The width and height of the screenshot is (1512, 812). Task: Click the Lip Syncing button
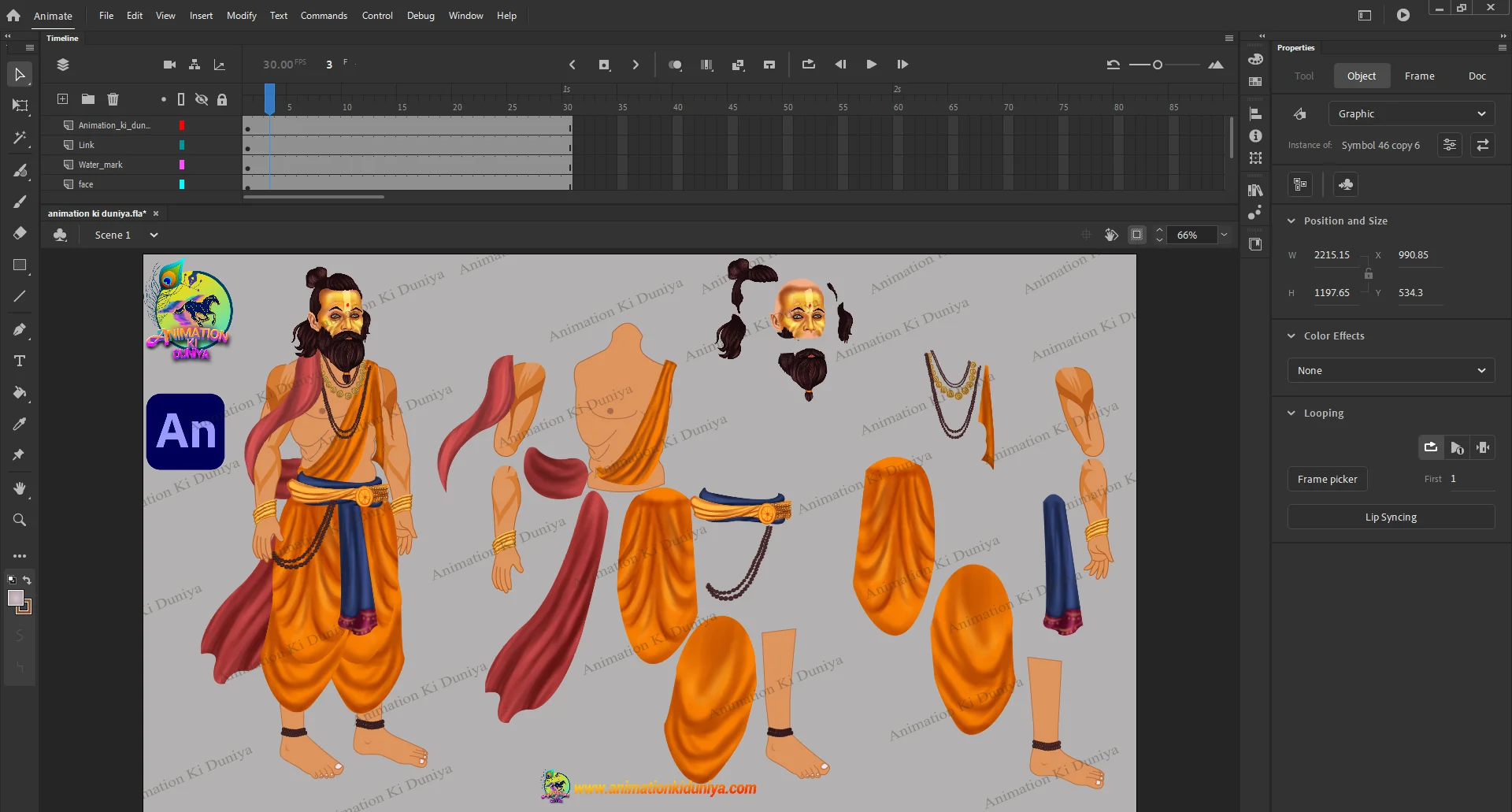(x=1391, y=517)
